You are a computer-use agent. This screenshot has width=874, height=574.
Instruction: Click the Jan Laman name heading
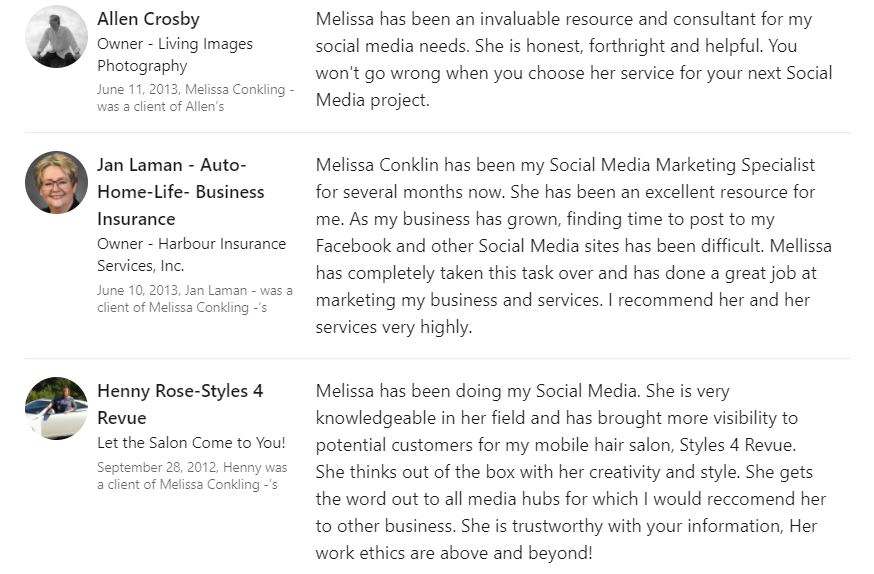tap(180, 191)
